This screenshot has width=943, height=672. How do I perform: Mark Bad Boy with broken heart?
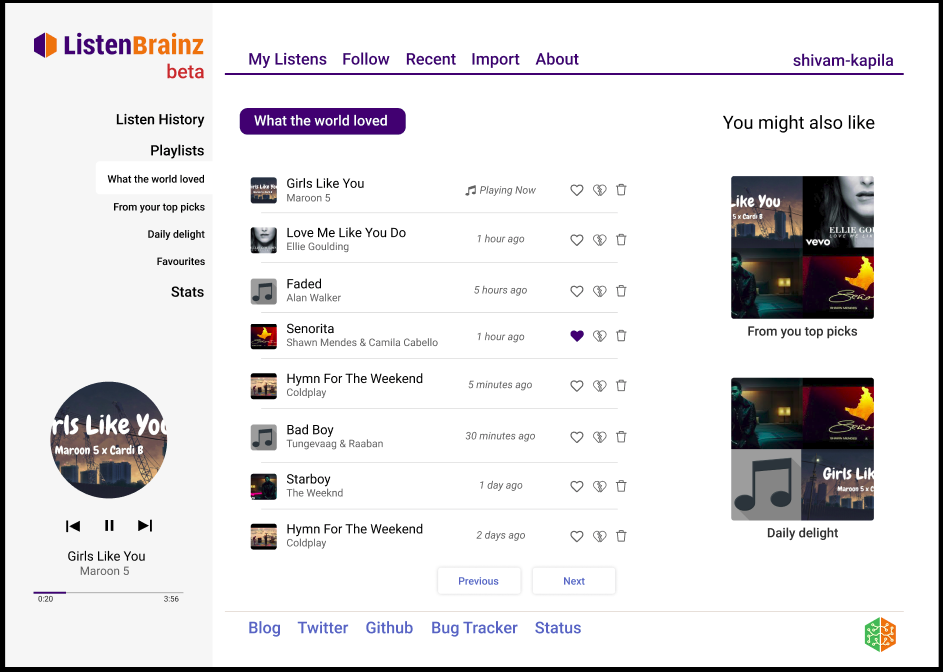click(600, 437)
